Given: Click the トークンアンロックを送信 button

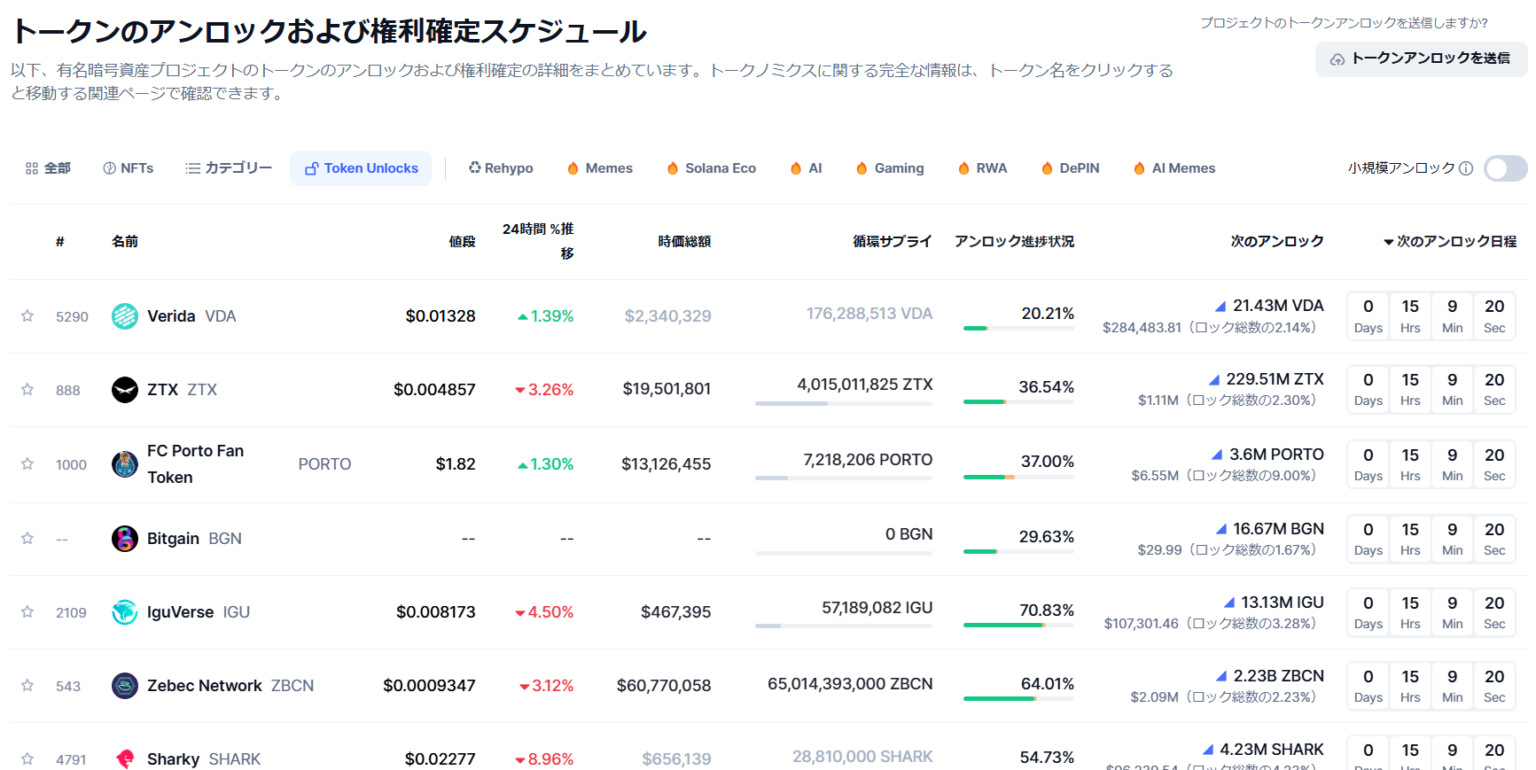Looking at the screenshot, I should 1420,59.
